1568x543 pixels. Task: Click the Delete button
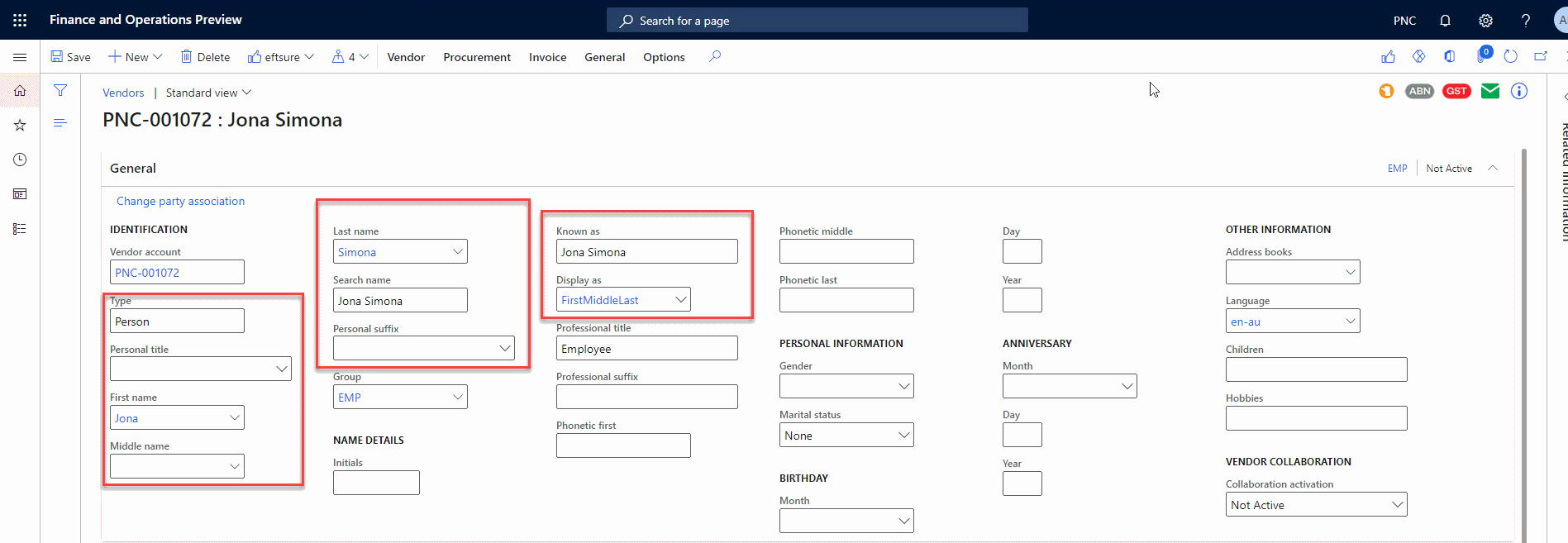click(205, 57)
